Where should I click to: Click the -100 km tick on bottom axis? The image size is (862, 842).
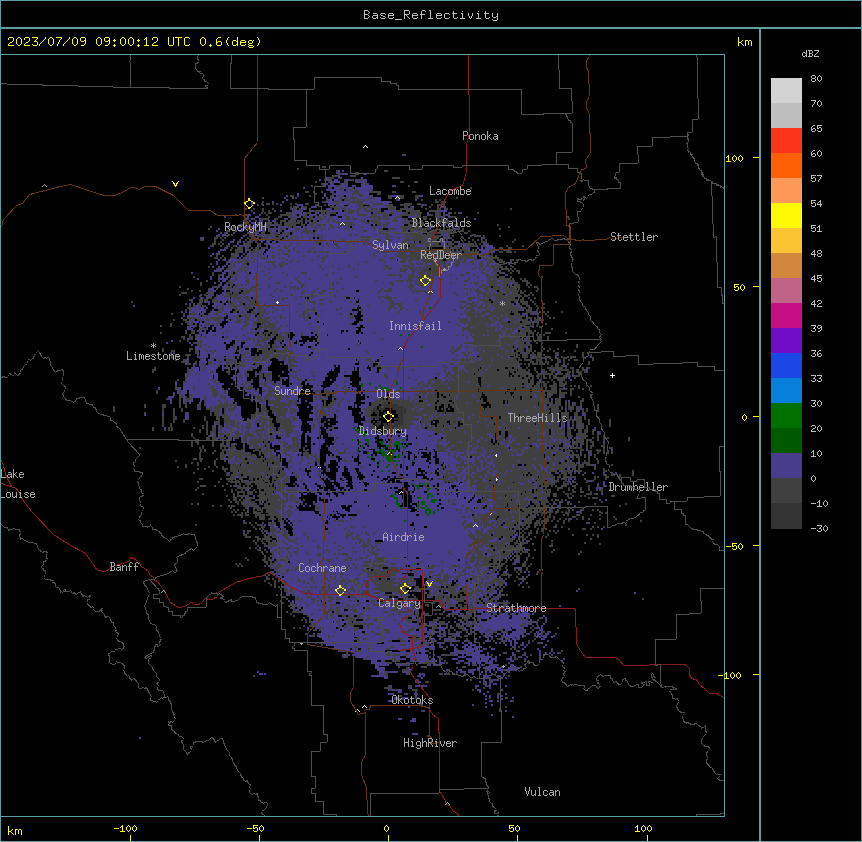pos(125,828)
